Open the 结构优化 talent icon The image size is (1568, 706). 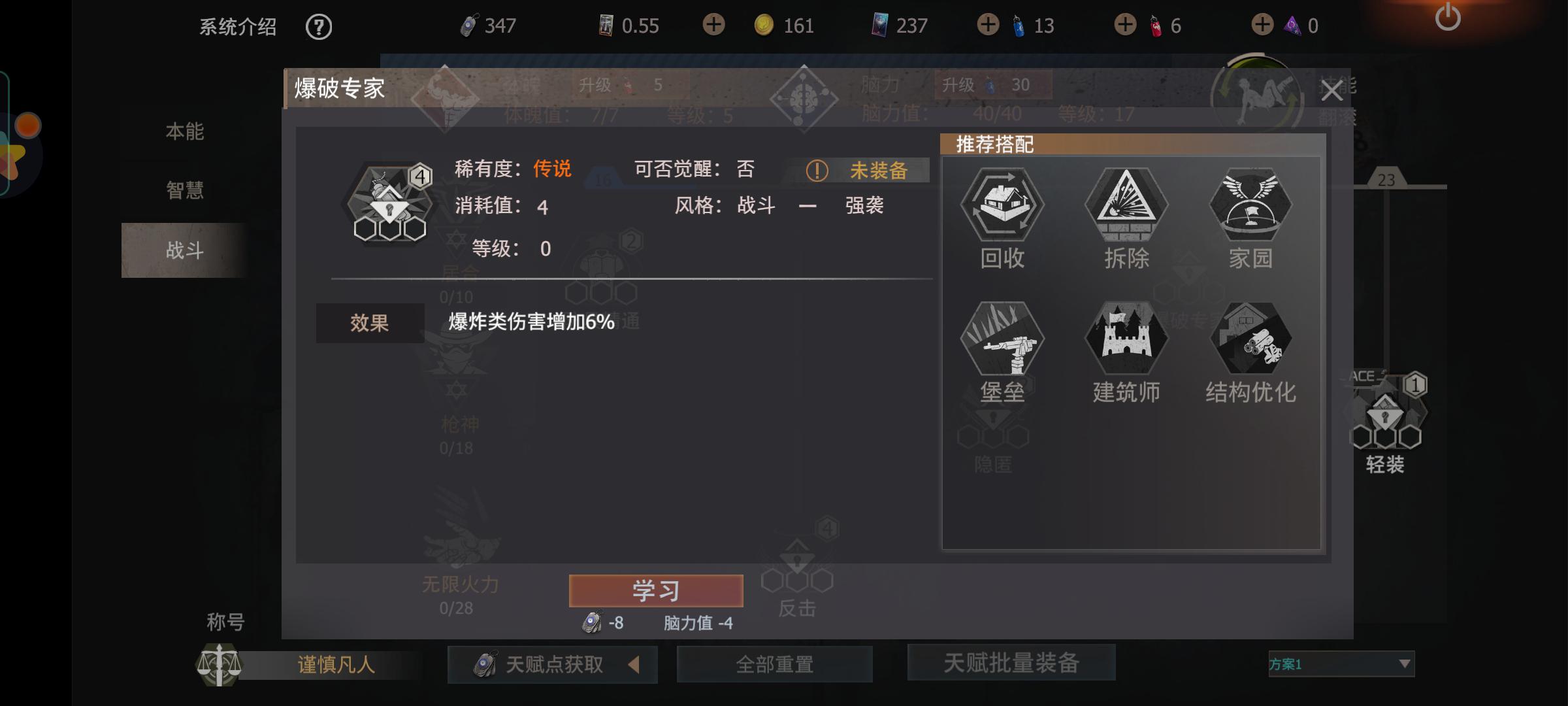1250,339
